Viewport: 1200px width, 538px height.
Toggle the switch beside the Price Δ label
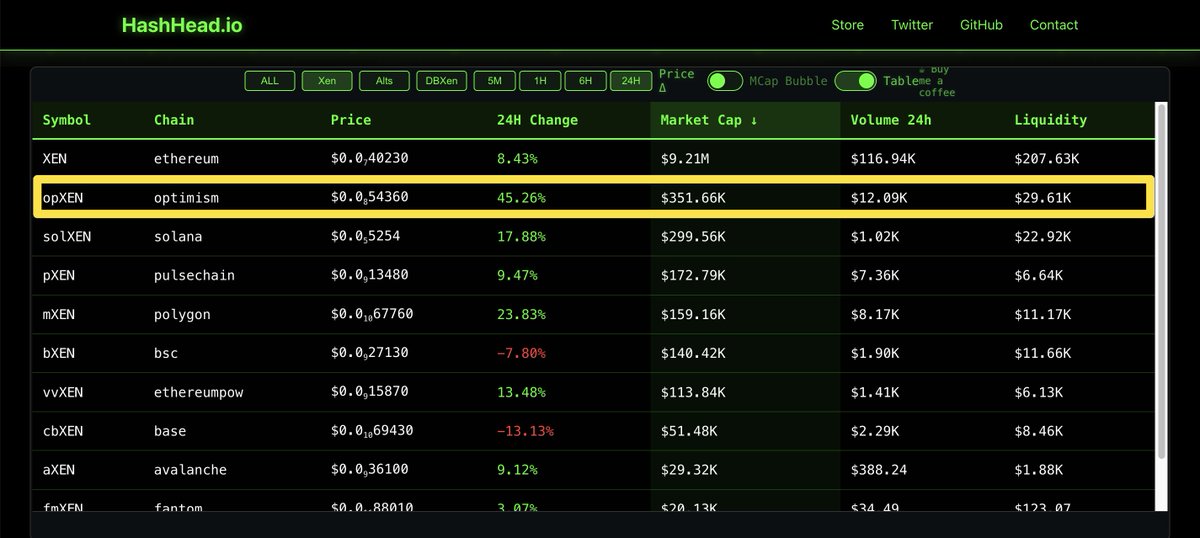pos(725,81)
